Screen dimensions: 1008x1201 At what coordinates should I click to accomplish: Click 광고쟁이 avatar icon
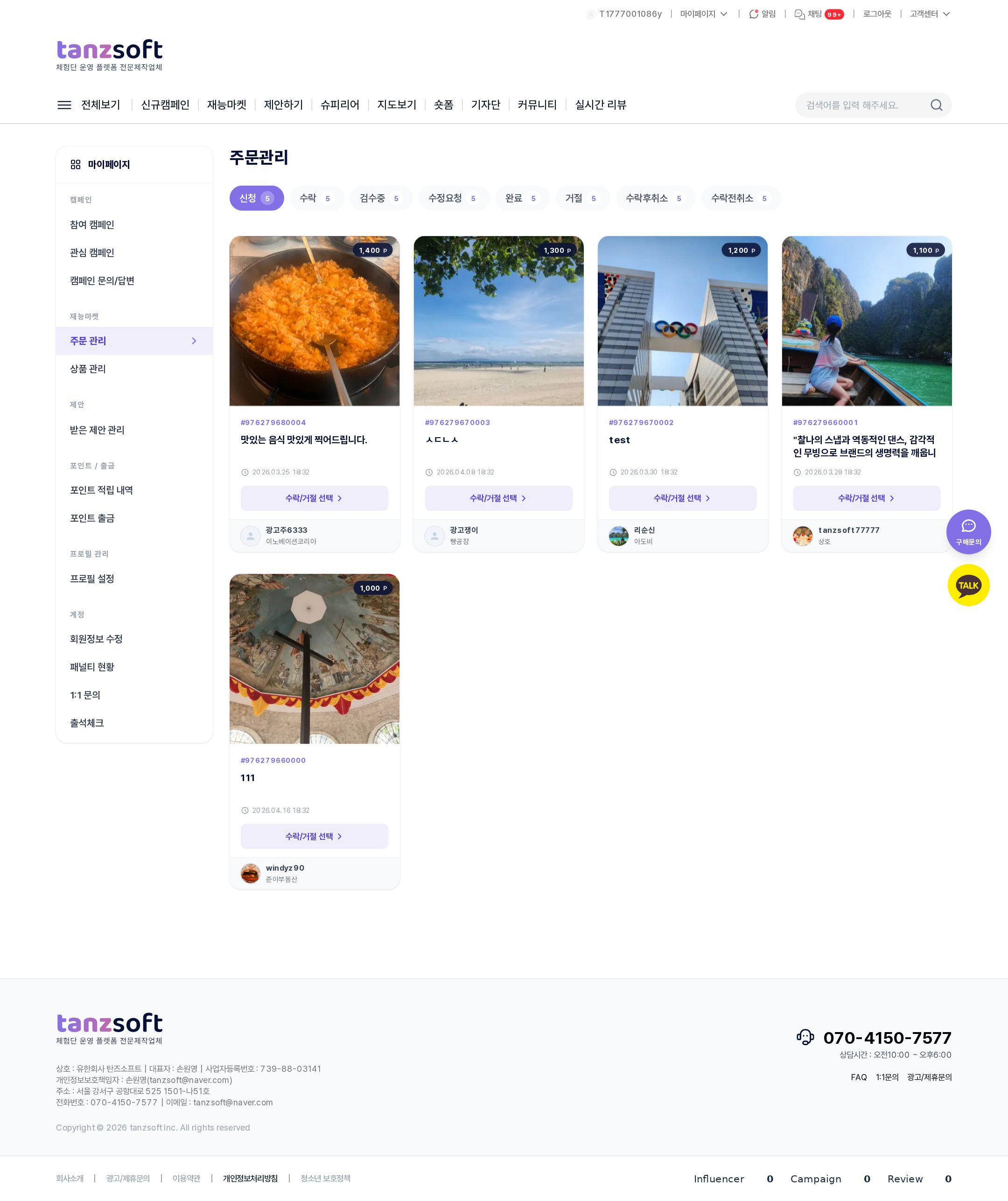coord(434,536)
